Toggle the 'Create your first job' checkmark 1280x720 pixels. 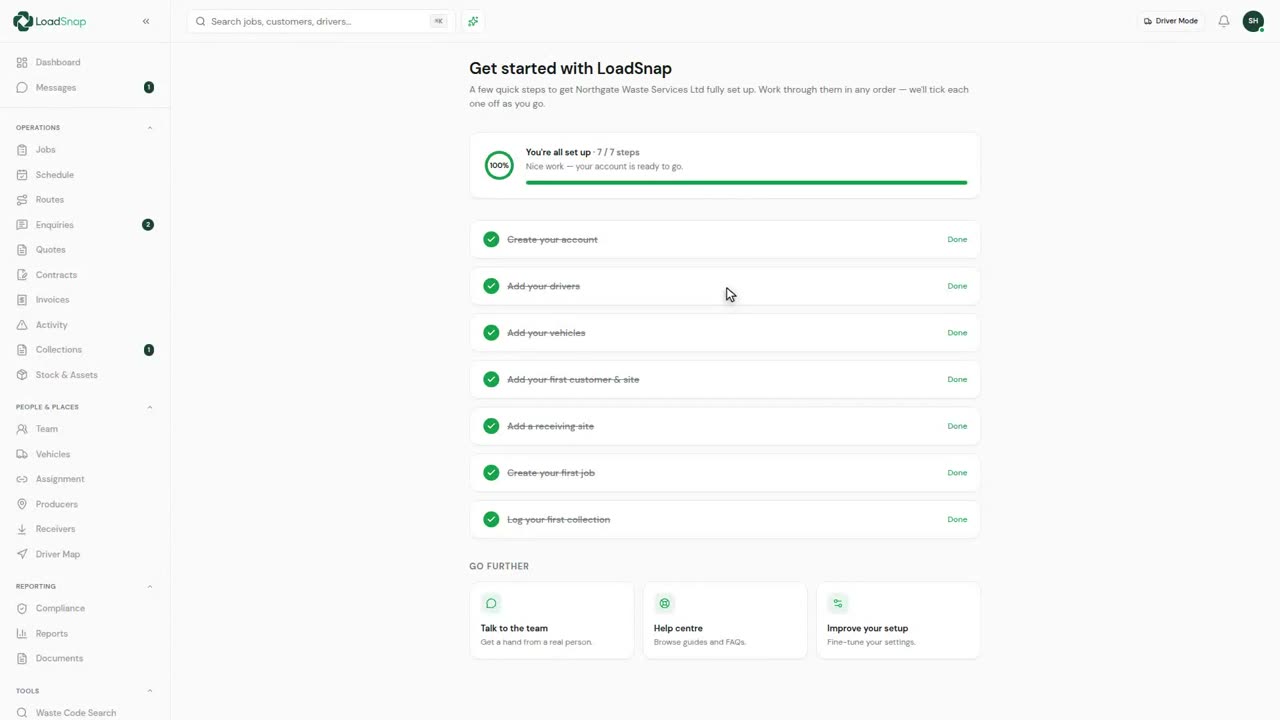[491, 473]
